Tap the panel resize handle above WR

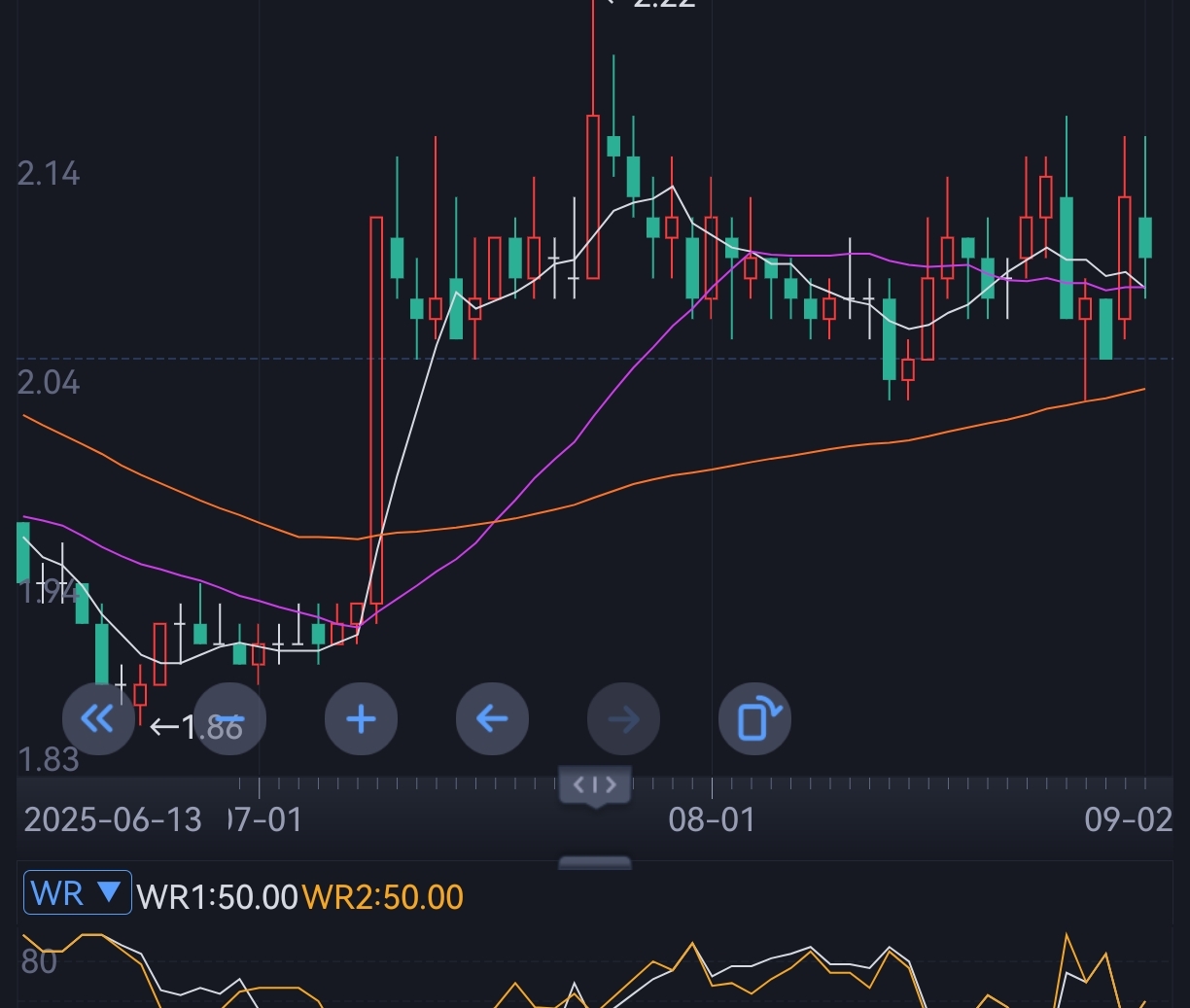(x=595, y=863)
